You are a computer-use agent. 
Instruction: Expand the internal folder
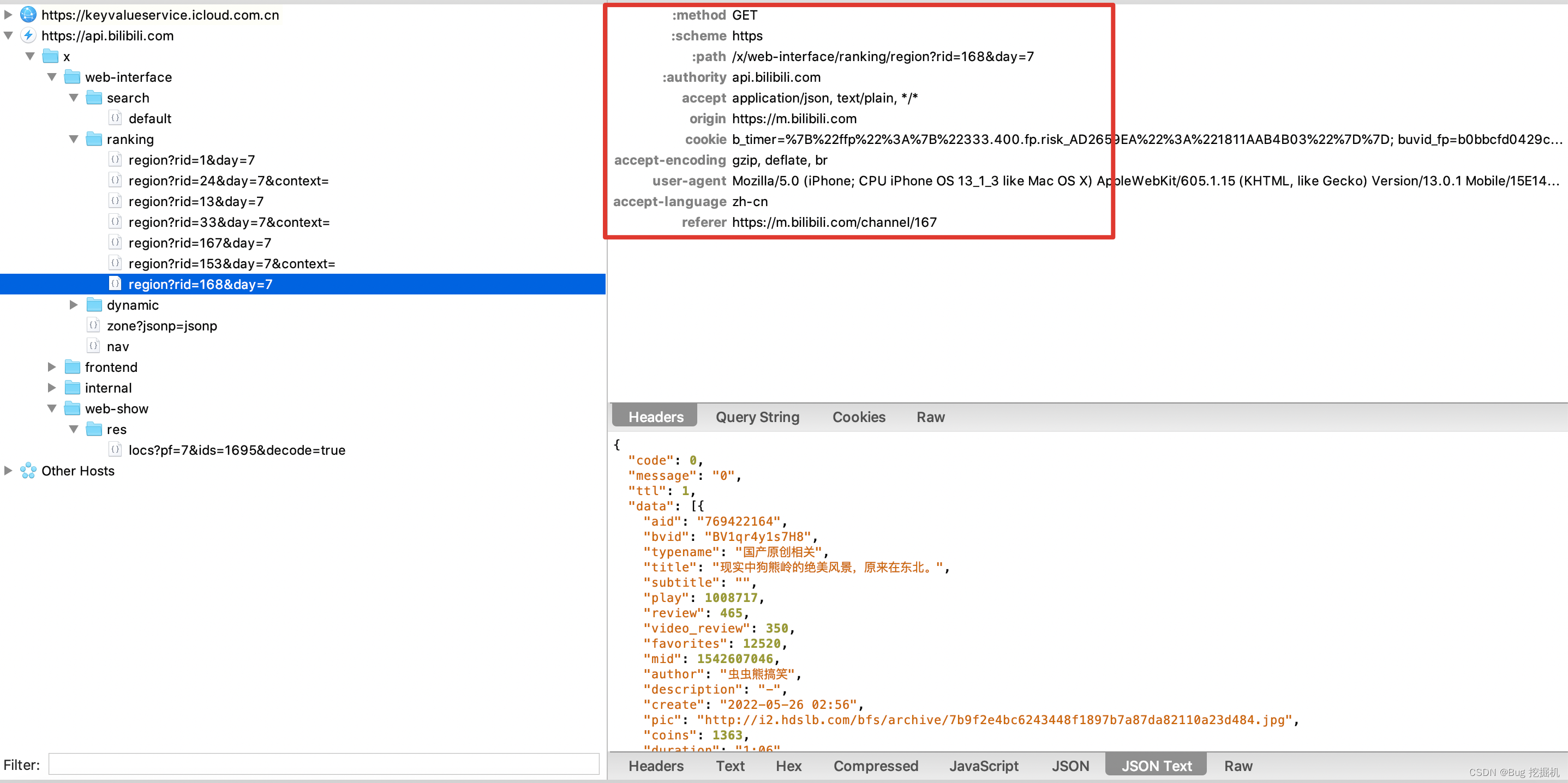(x=52, y=388)
